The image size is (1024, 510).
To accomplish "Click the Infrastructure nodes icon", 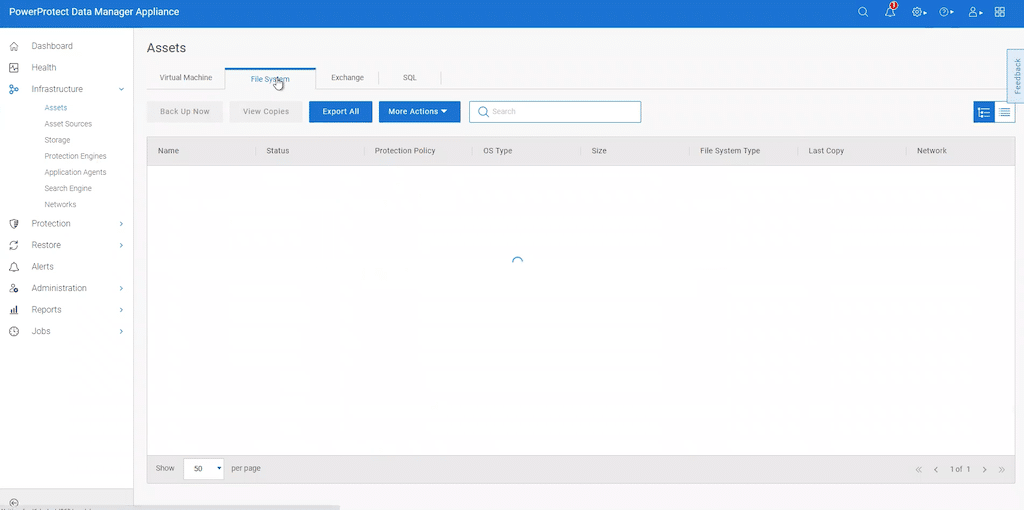I will [x=14, y=89].
